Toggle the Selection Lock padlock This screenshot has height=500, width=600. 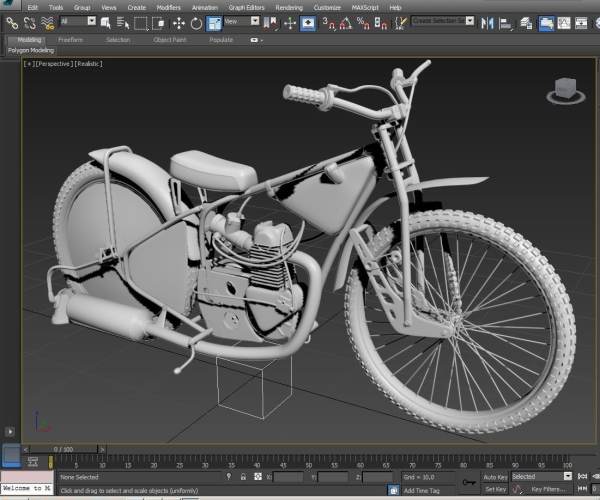click(243, 477)
